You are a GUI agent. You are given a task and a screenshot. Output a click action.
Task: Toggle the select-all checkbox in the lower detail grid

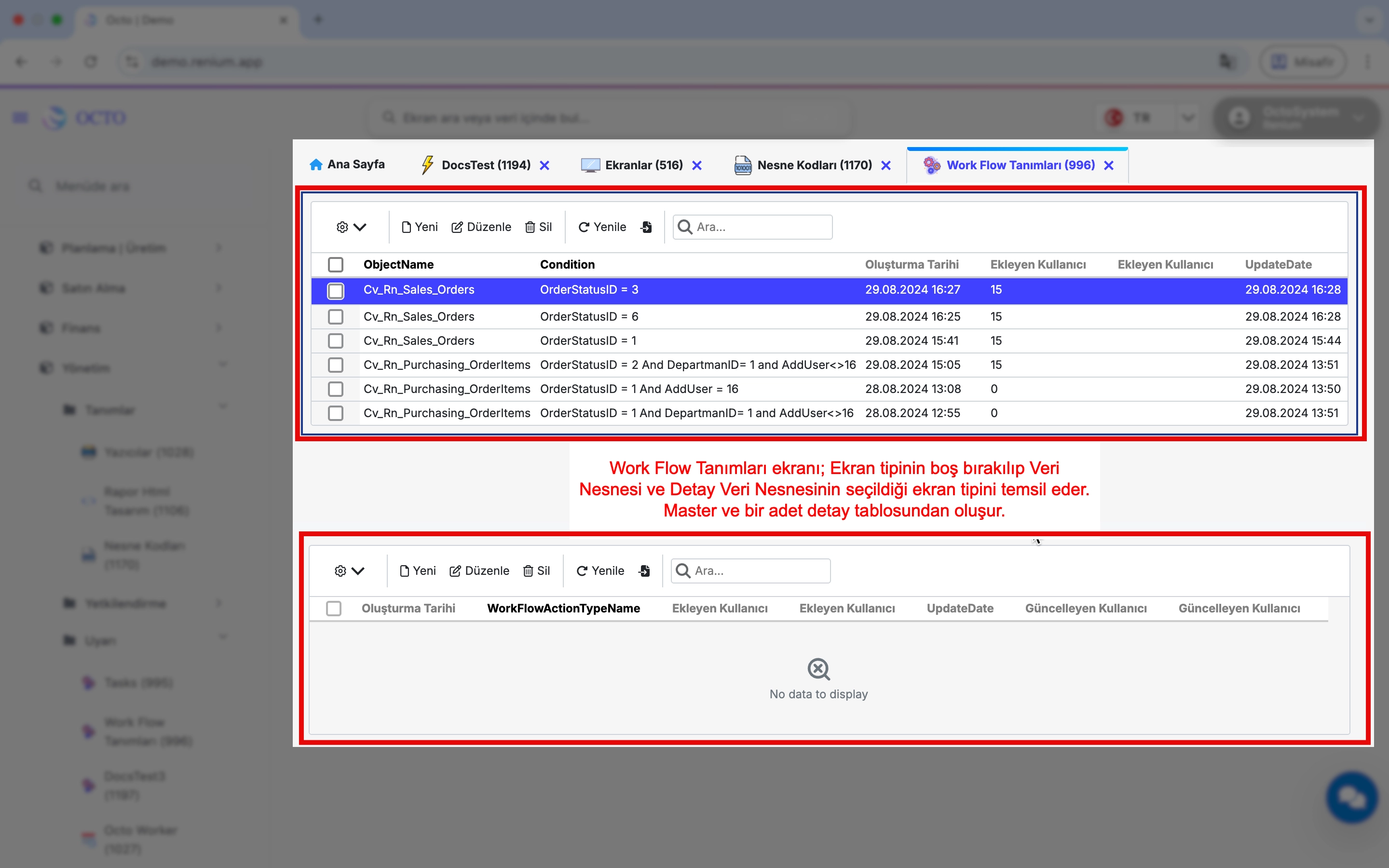pyautogui.click(x=333, y=609)
